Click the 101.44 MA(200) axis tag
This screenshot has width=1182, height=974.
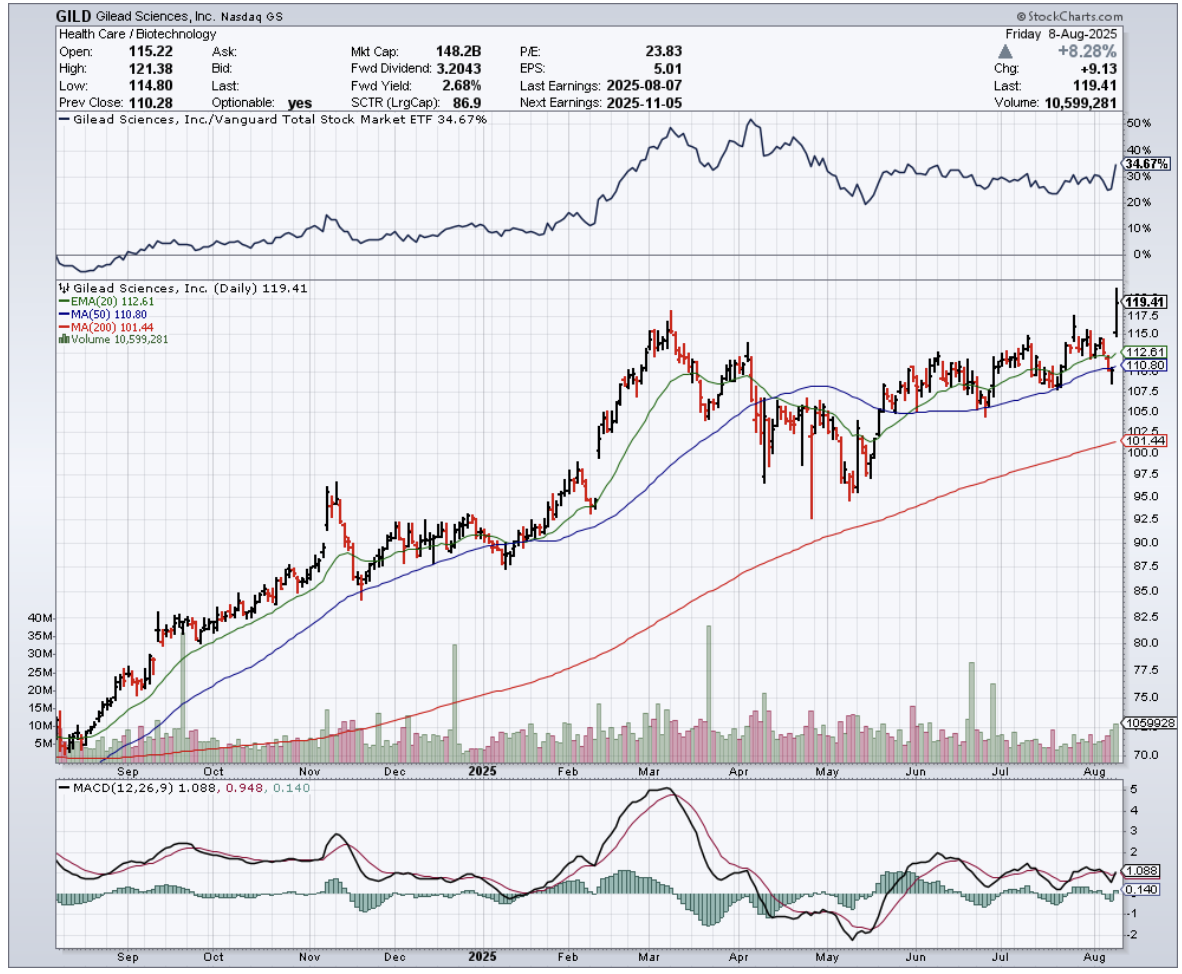[1146, 440]
